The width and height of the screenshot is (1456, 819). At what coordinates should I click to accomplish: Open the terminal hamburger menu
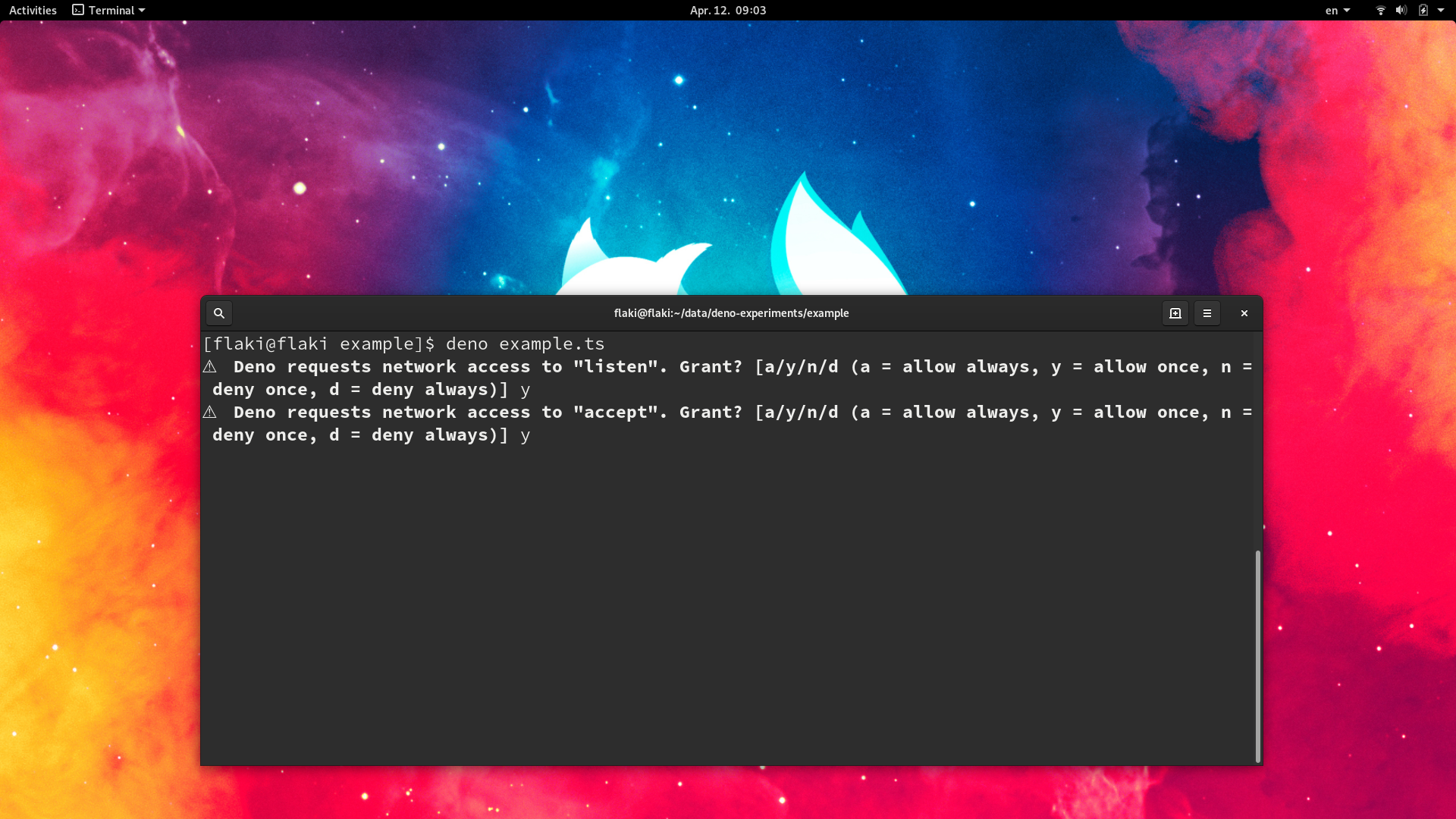click(1207, 313)
